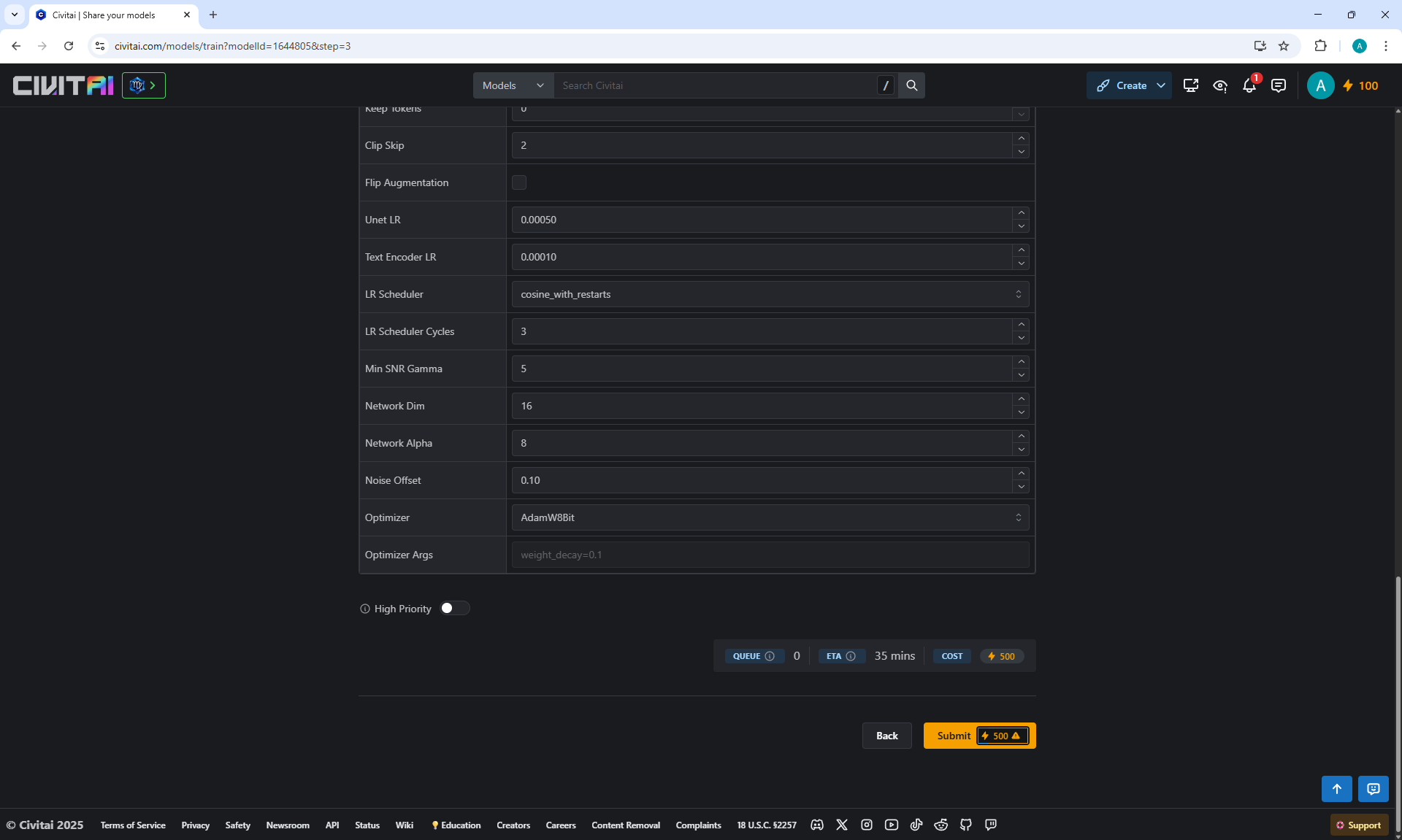Open the chat messages icon
The width and height of the screenshot is (1402, 840).
(1278, 86)
